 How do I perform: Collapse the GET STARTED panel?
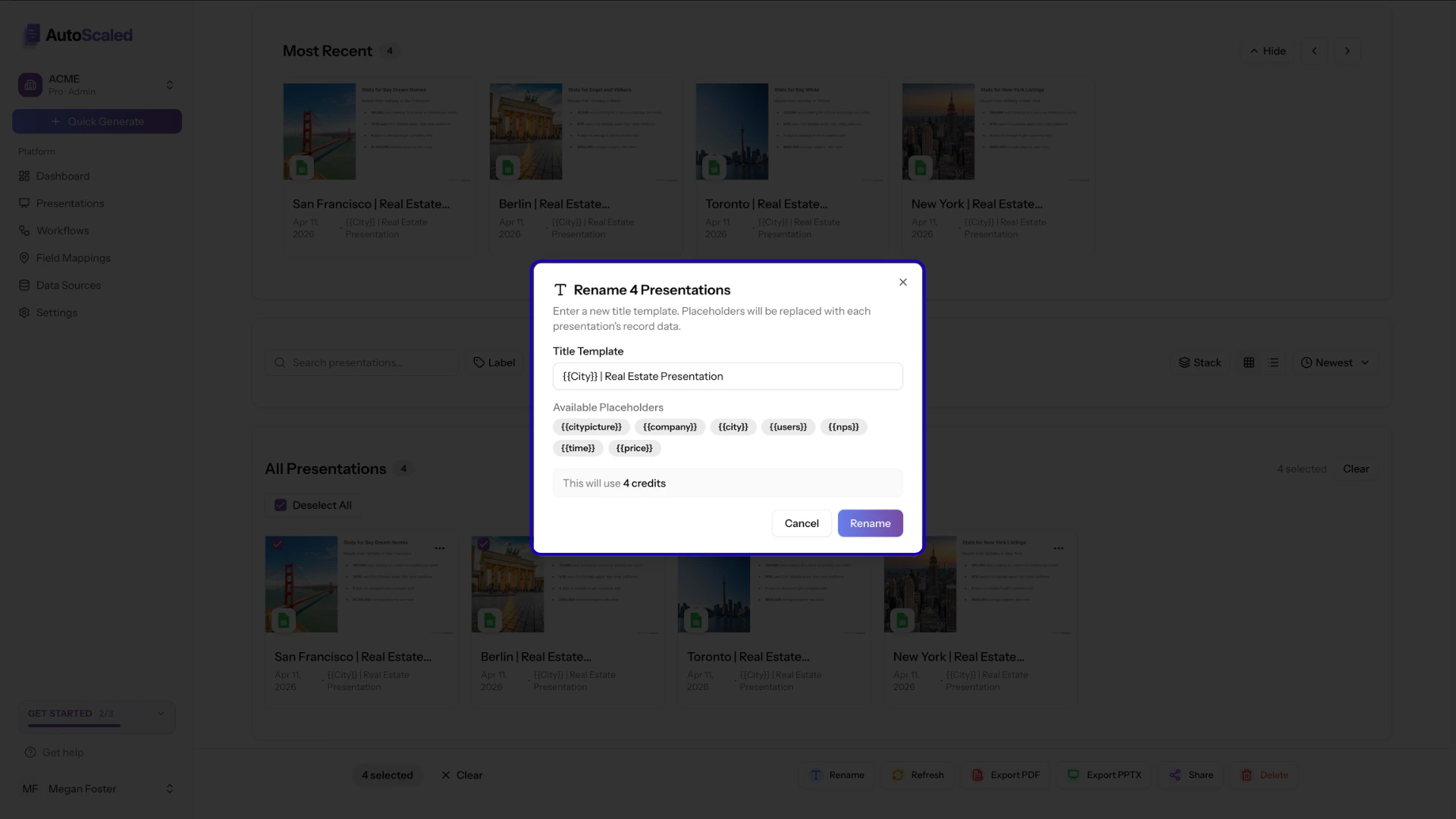pos(160,714)
